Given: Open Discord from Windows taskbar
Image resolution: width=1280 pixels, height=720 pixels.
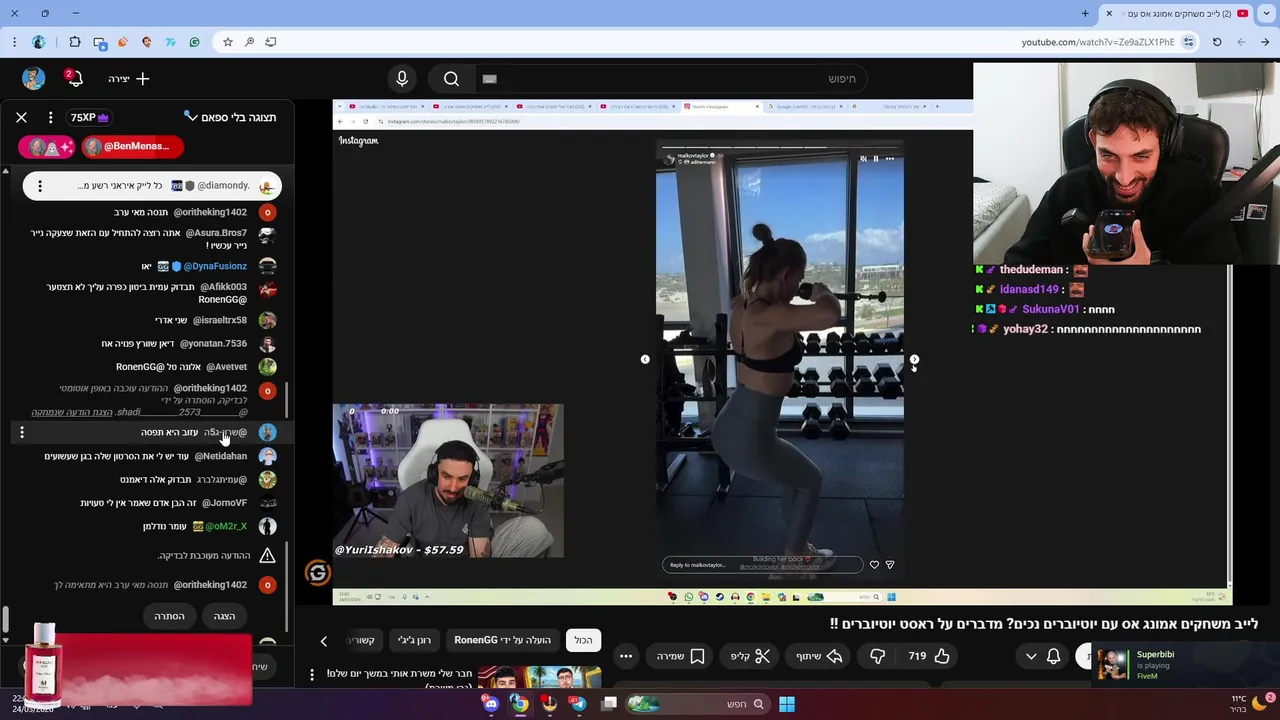Looking at the screenshot, I should click(491, 704).
